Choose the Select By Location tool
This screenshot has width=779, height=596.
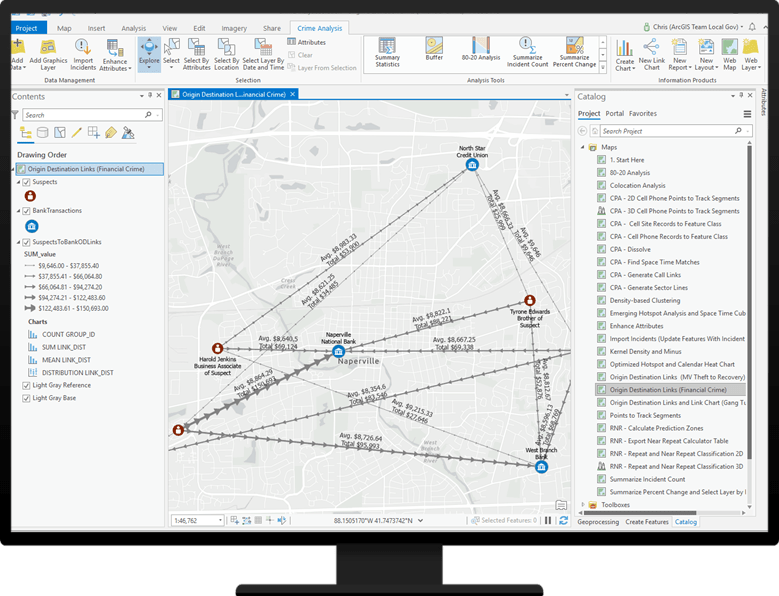[x=227, y=55]
